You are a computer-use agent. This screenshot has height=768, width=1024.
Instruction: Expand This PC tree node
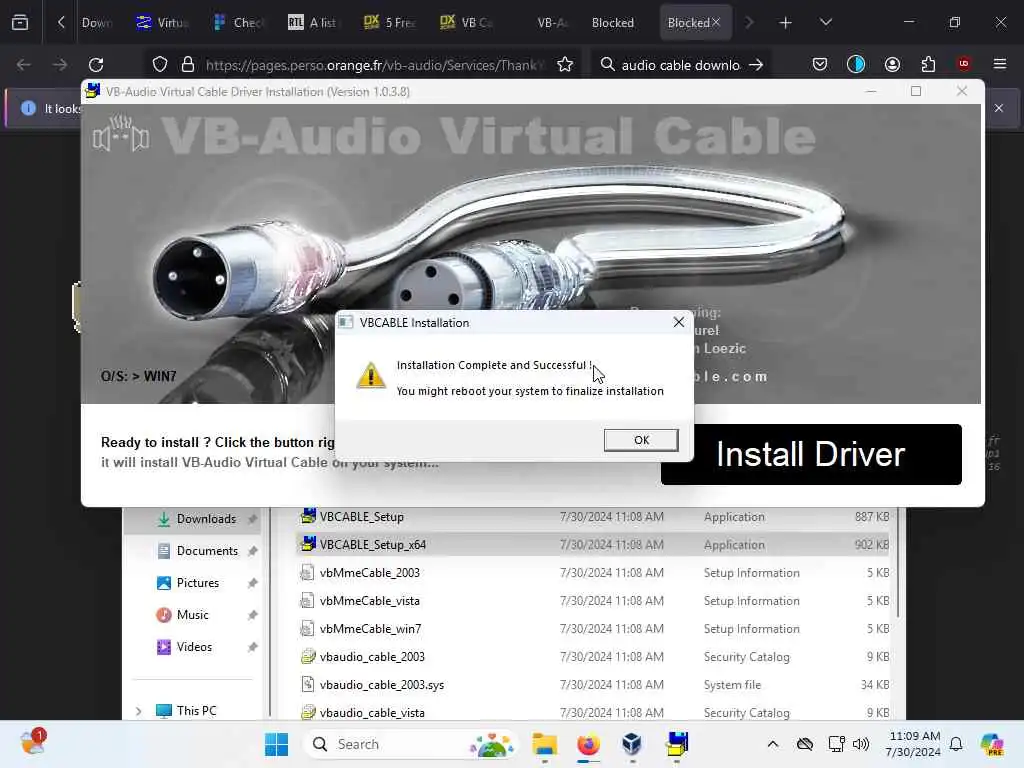pyautogui.click(x=138, y=711)
